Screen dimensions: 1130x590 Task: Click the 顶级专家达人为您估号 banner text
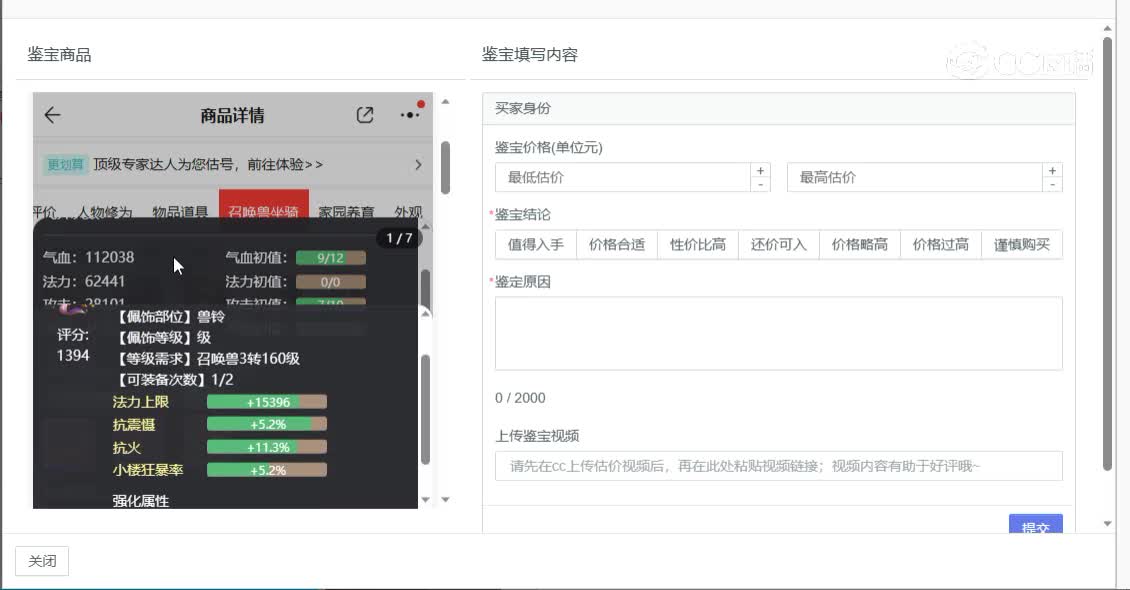(x=208, y=165)
